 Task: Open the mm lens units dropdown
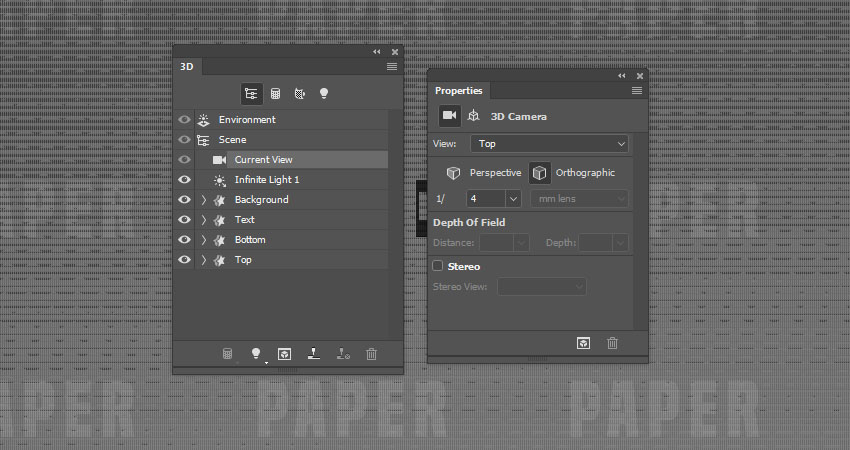point(579,199)
